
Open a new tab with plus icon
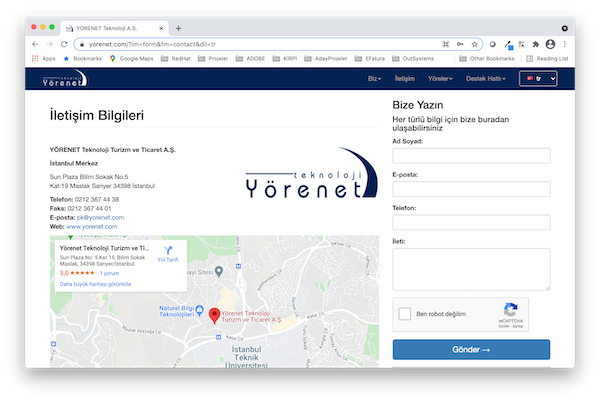pyautogui.click(x=178, y=28)
